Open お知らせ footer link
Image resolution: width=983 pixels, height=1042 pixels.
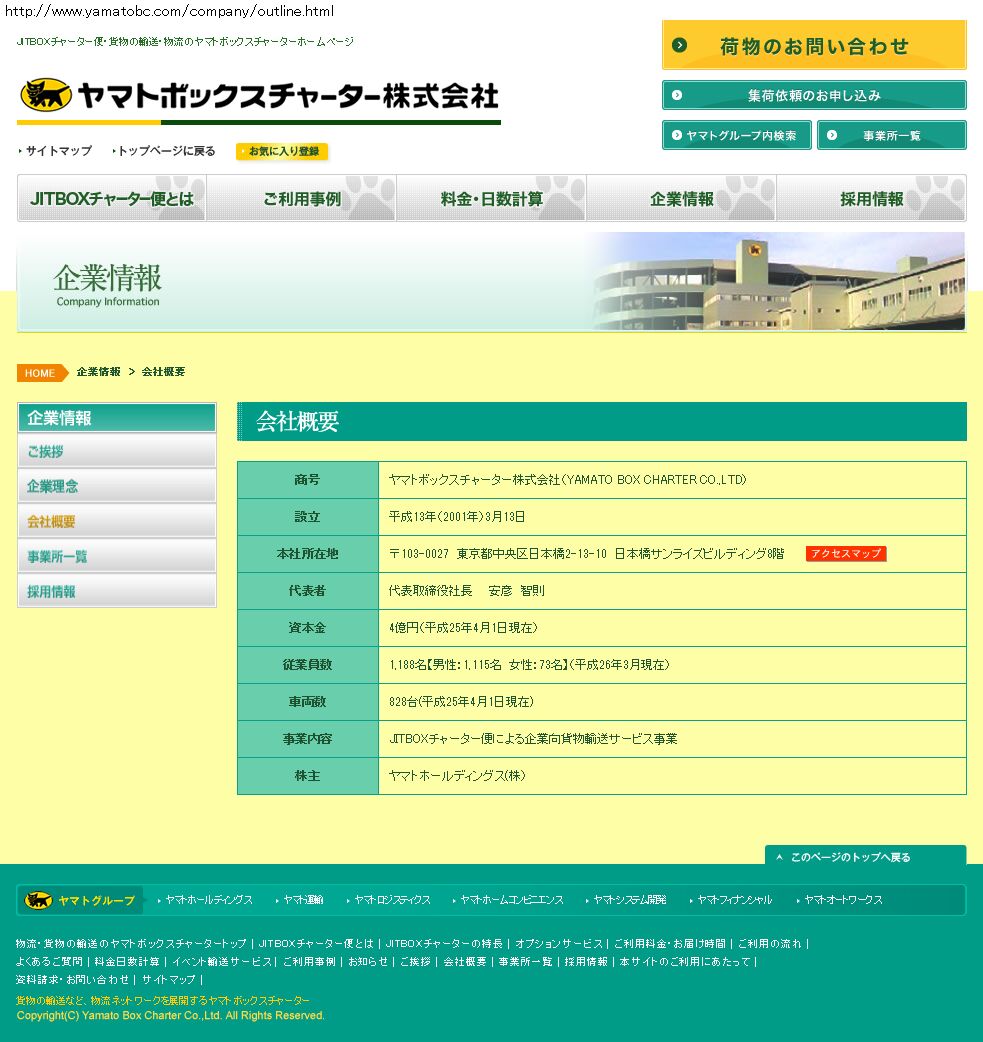coord(368,962)
